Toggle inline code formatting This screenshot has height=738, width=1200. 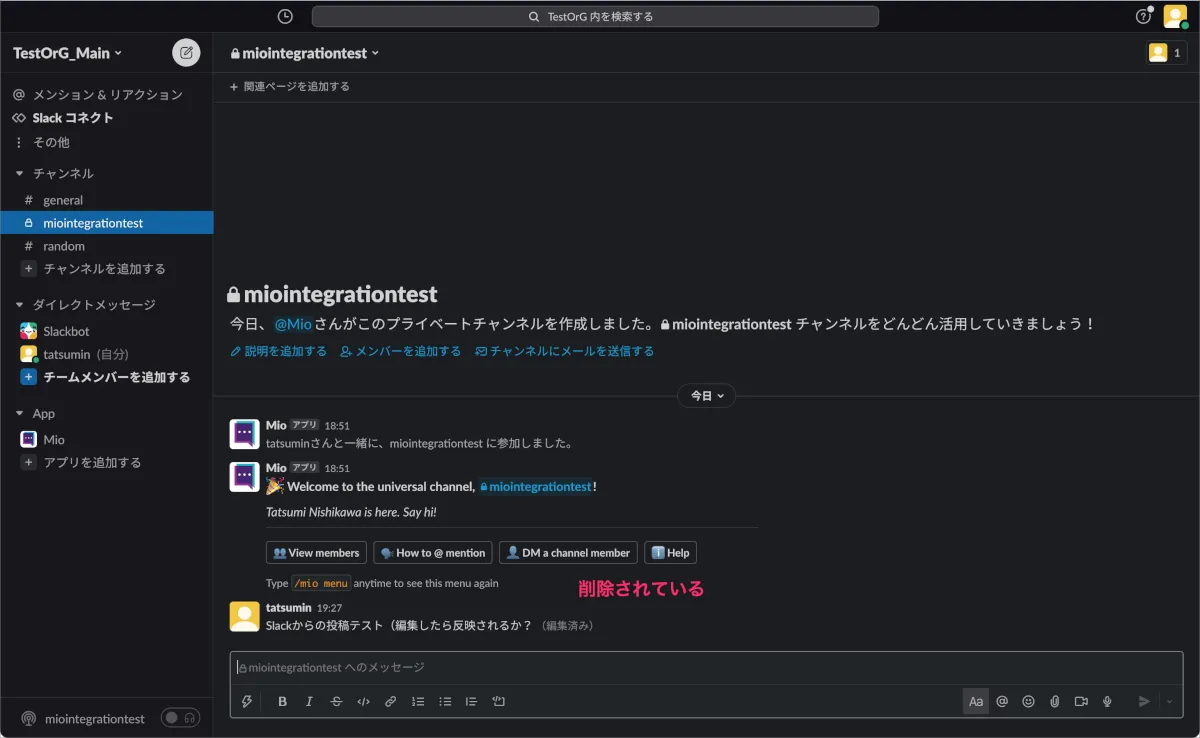click(x=364, y=701)
